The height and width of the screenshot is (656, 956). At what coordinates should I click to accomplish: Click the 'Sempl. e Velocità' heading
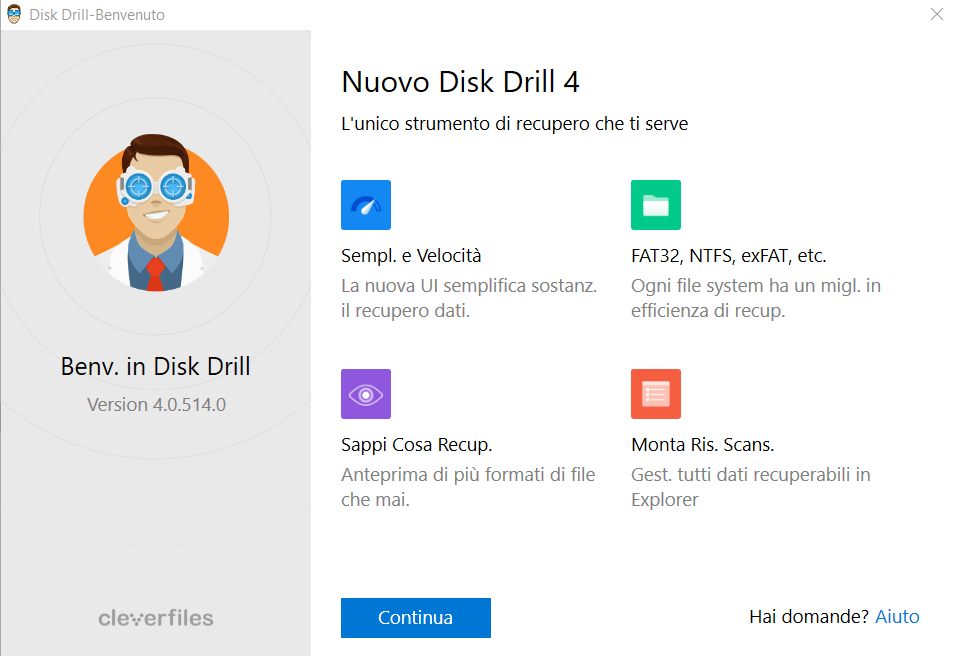click(411, 255)
